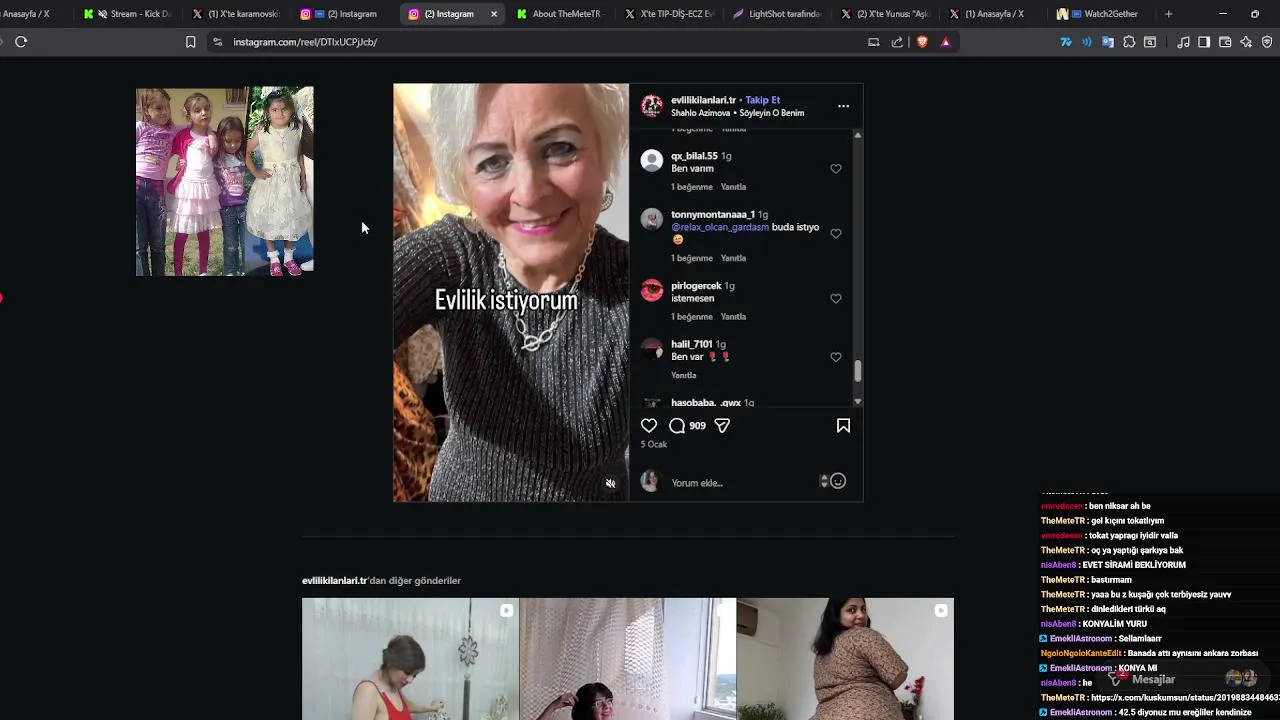Close the active Instagram tab

[494, 14]
